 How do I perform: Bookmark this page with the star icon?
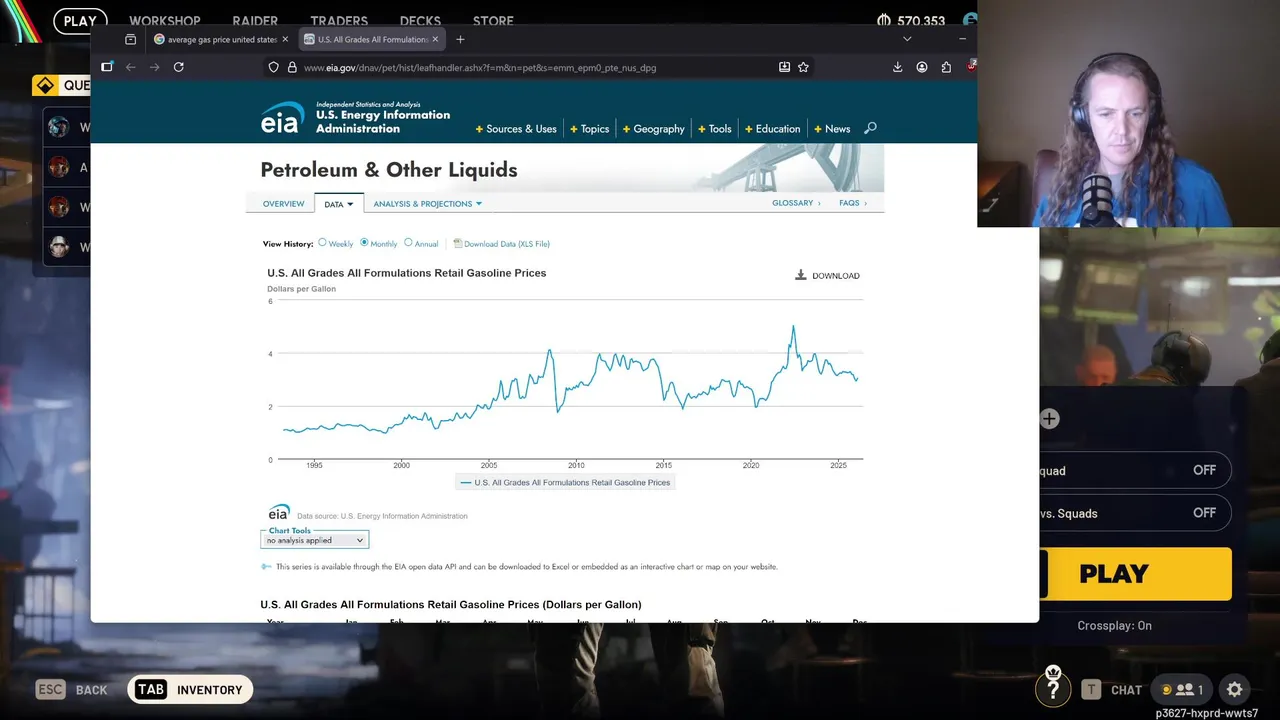(803, 67)
